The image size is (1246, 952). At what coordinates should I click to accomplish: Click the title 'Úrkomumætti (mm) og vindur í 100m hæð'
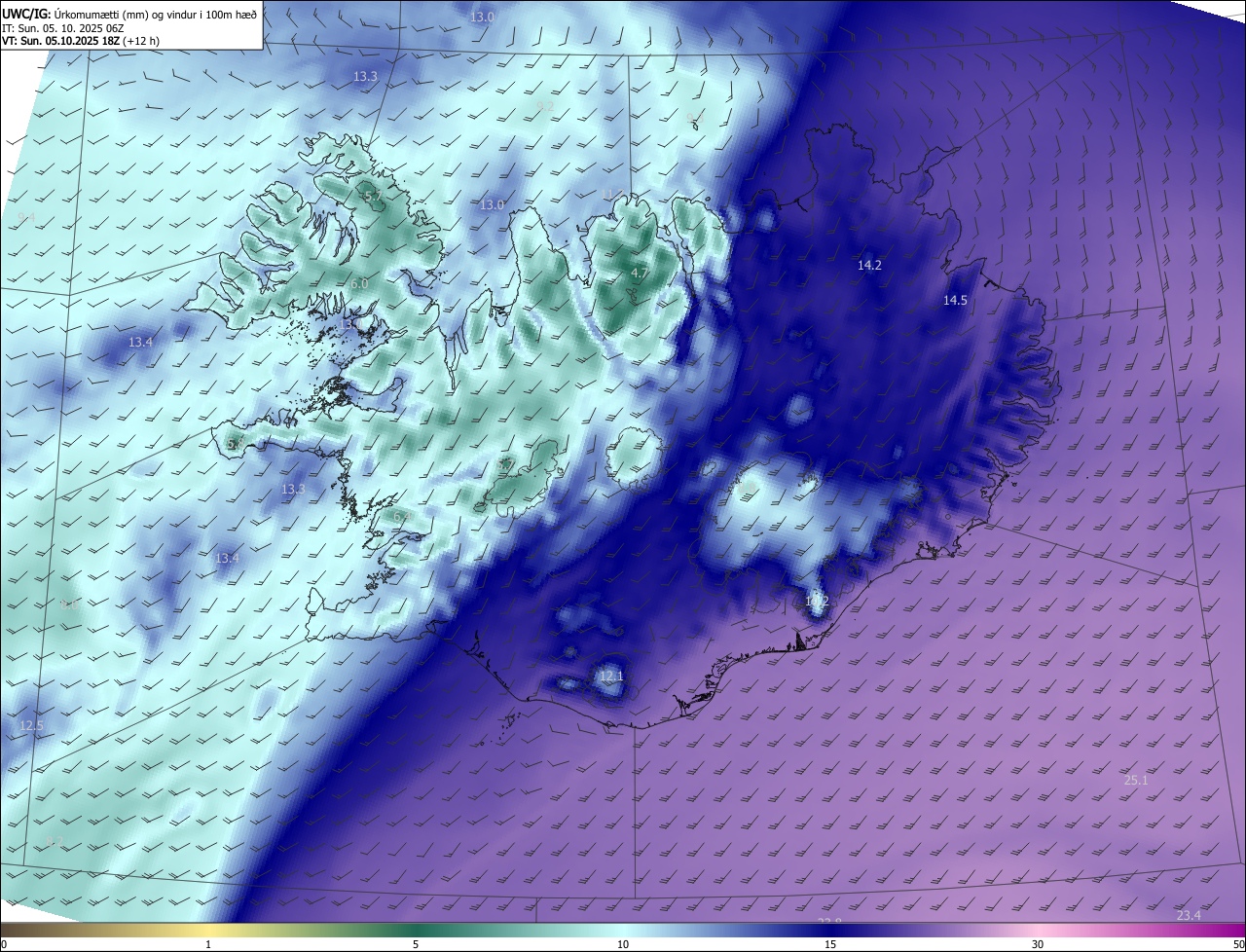[x=156, y=14]
